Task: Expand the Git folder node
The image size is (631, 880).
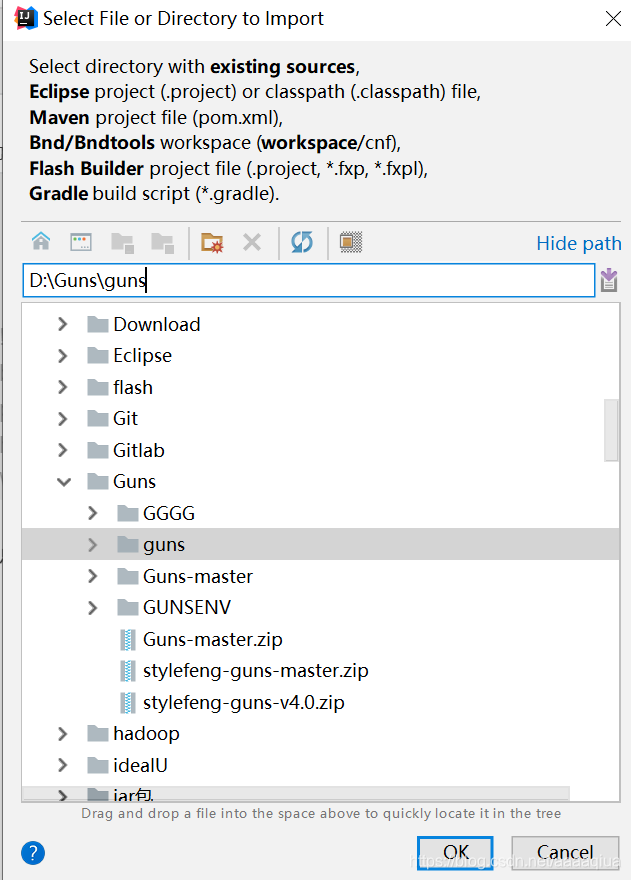Action: click(63, 419)
